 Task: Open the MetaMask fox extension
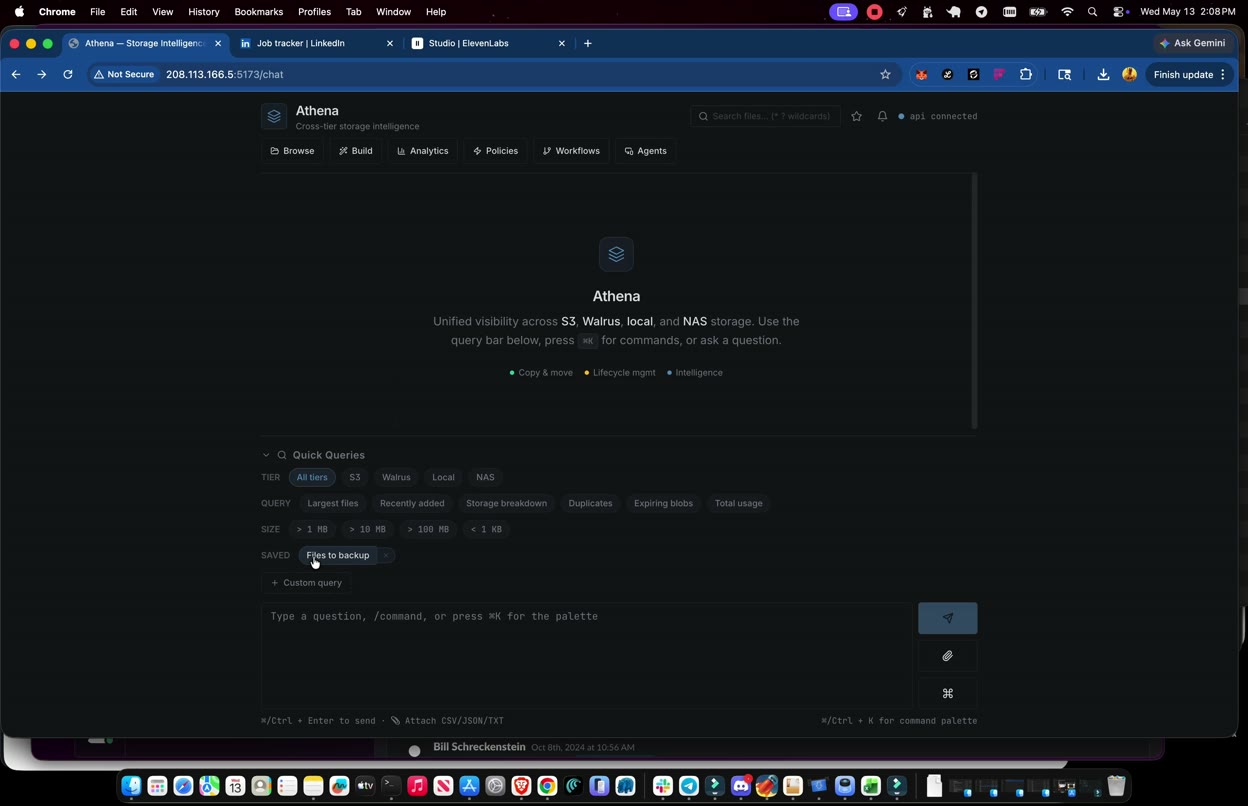tap(921, 75)
